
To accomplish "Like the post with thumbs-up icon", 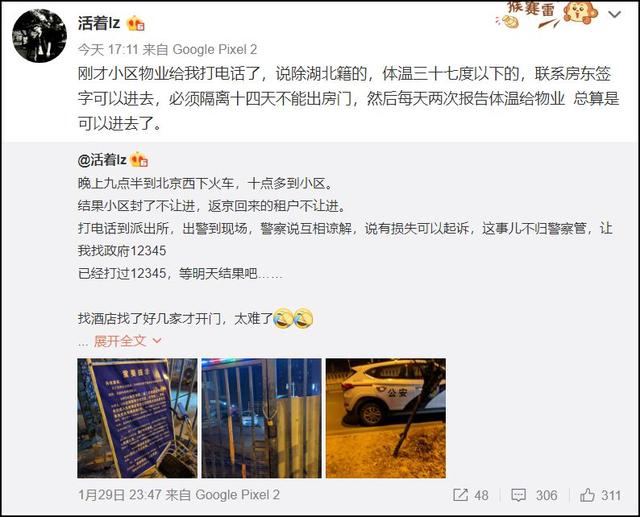I will 587,495.
